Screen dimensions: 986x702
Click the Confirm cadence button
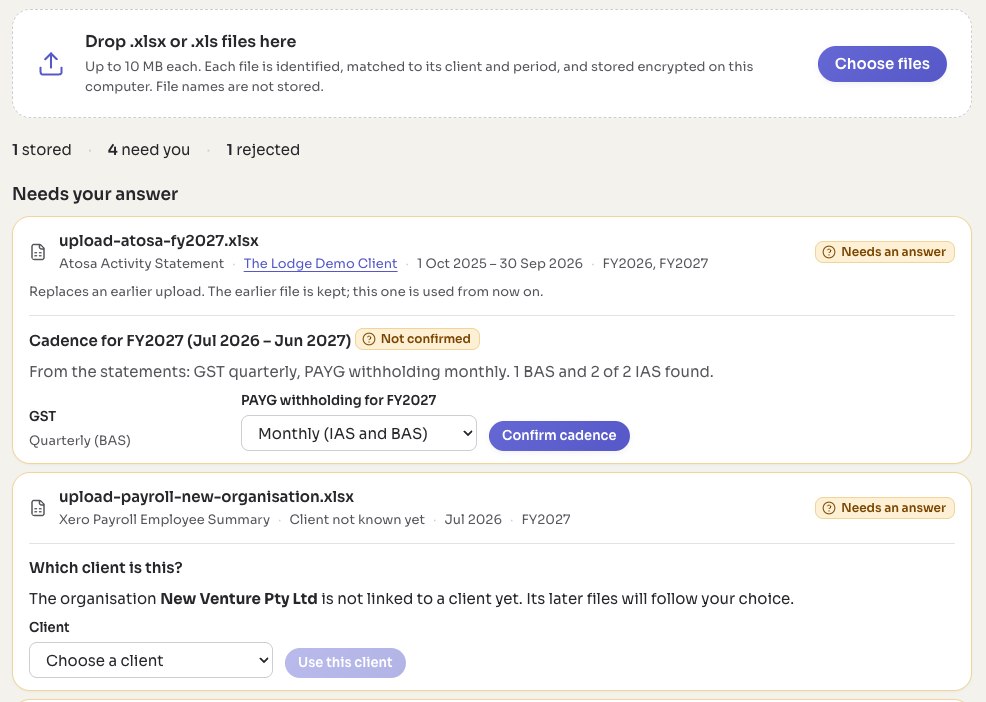click(559, 435)
